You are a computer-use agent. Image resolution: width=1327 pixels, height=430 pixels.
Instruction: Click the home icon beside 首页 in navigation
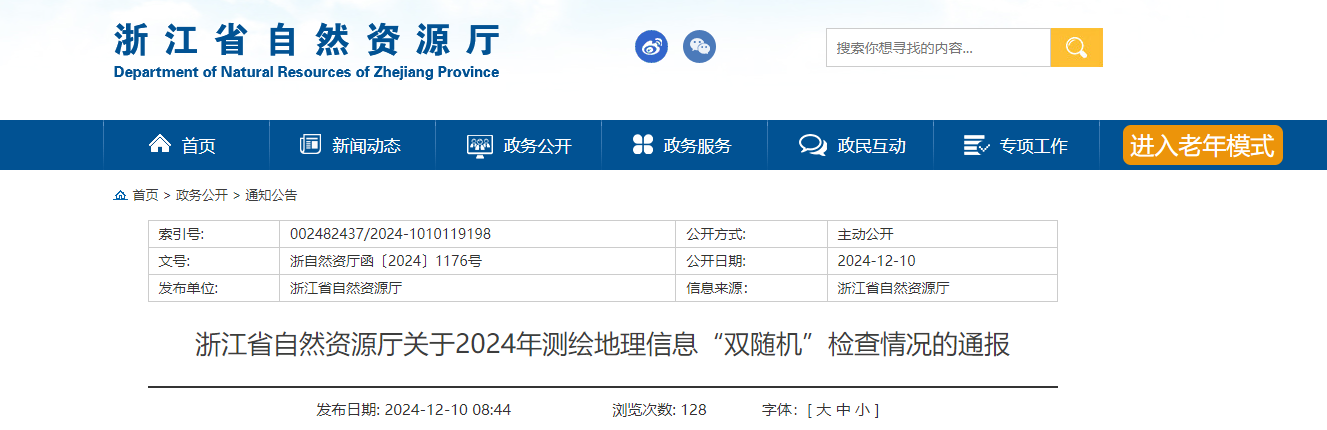pyautogui.click(x=159, y=144)
